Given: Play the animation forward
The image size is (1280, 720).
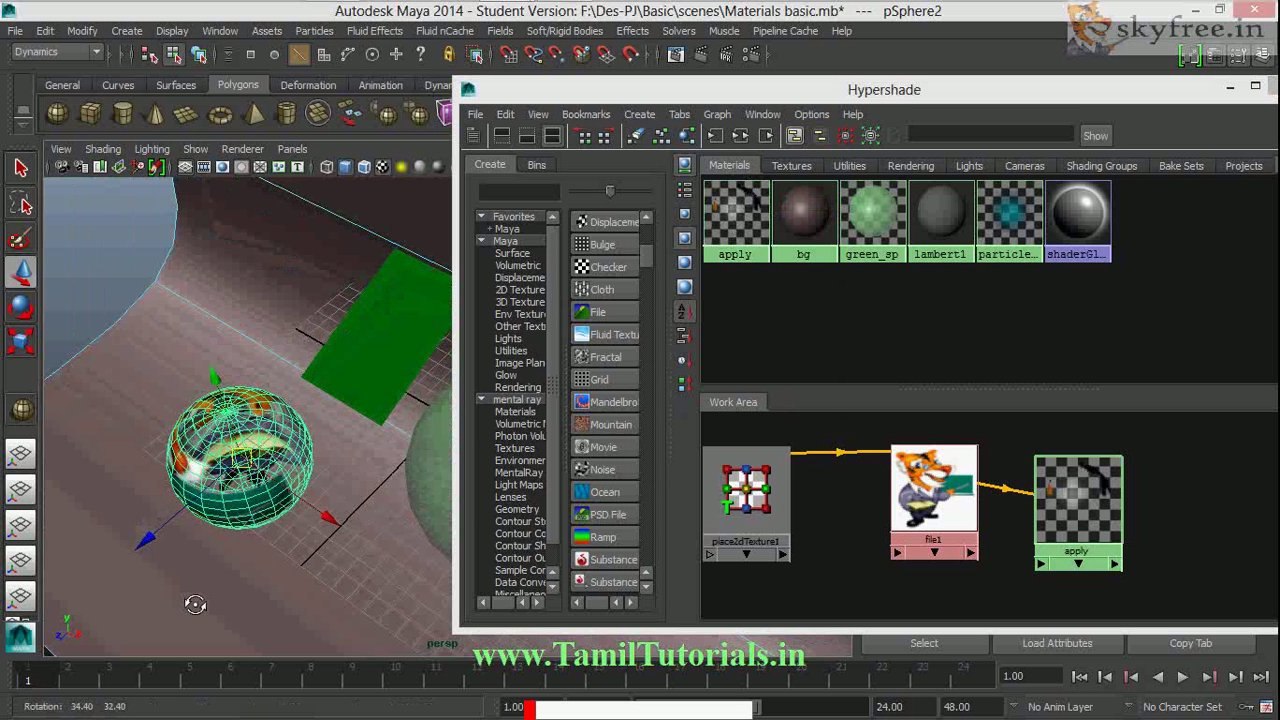Looking at the screenshot, I should click(1182, 677).
